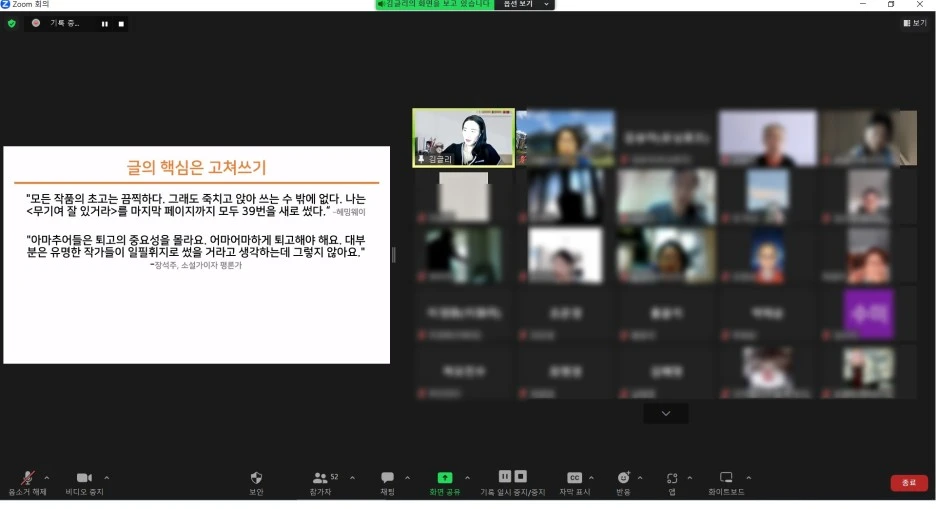936x509 pixels.
Task: Open video options caret beside 비디오 중지
Action: pos(107,478)
